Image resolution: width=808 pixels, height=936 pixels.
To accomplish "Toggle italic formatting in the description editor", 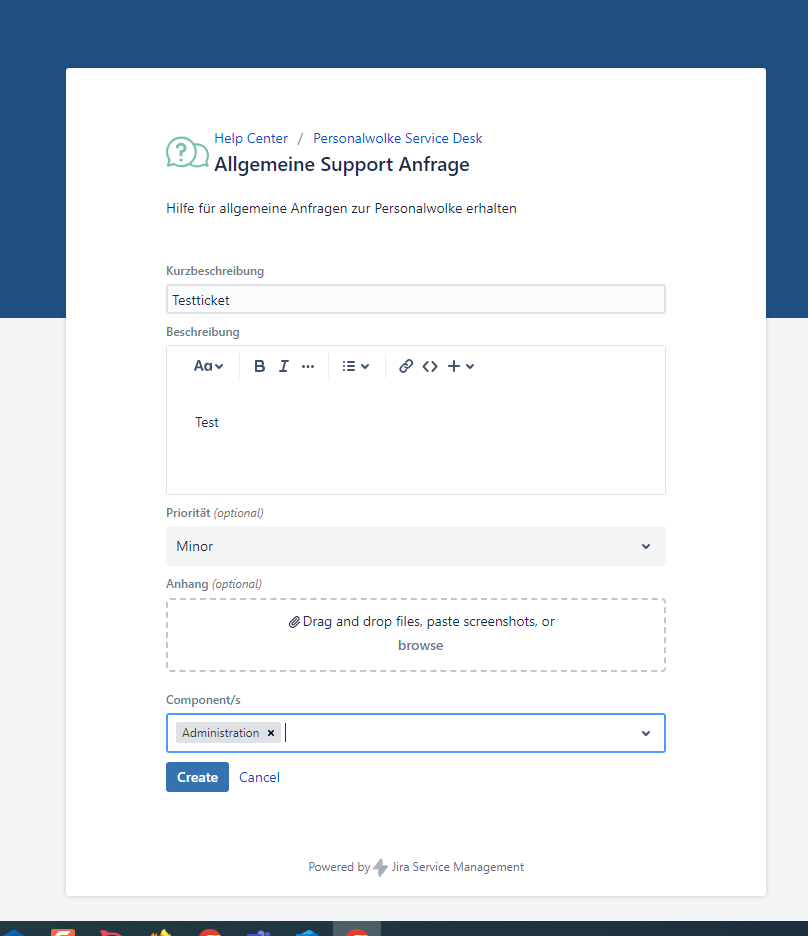I will click(283, 366).
